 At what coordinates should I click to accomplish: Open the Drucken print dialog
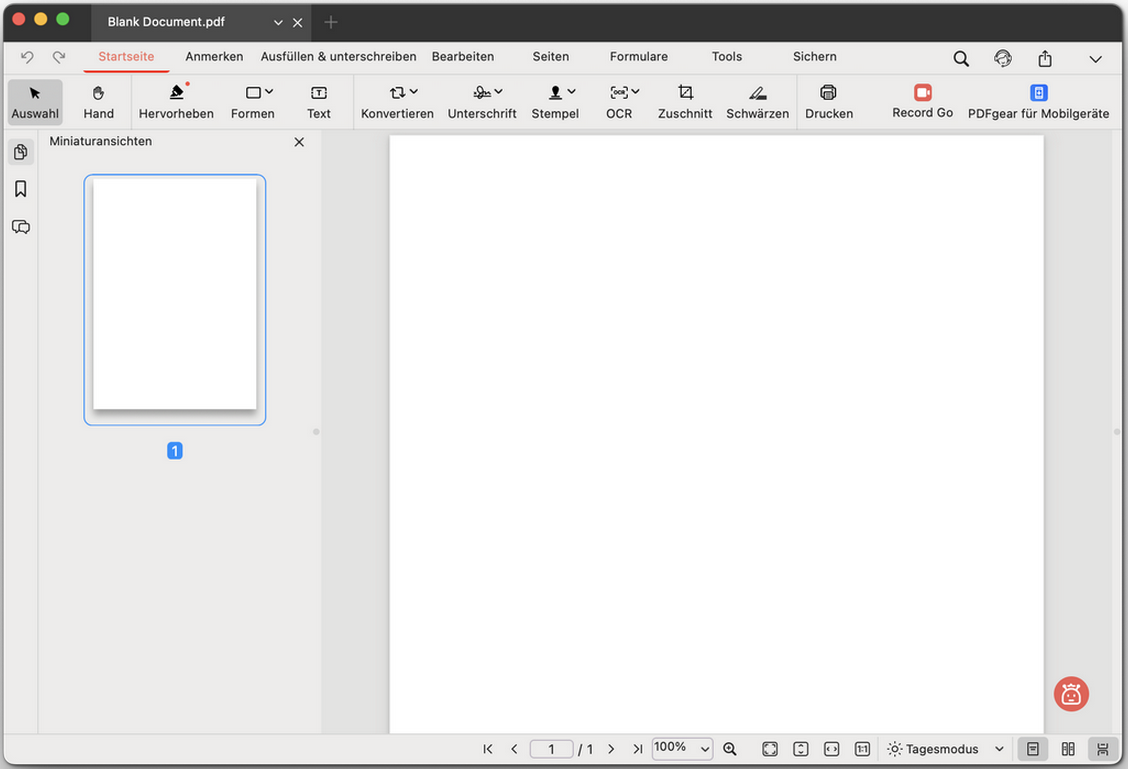click(x=828, y=100)
